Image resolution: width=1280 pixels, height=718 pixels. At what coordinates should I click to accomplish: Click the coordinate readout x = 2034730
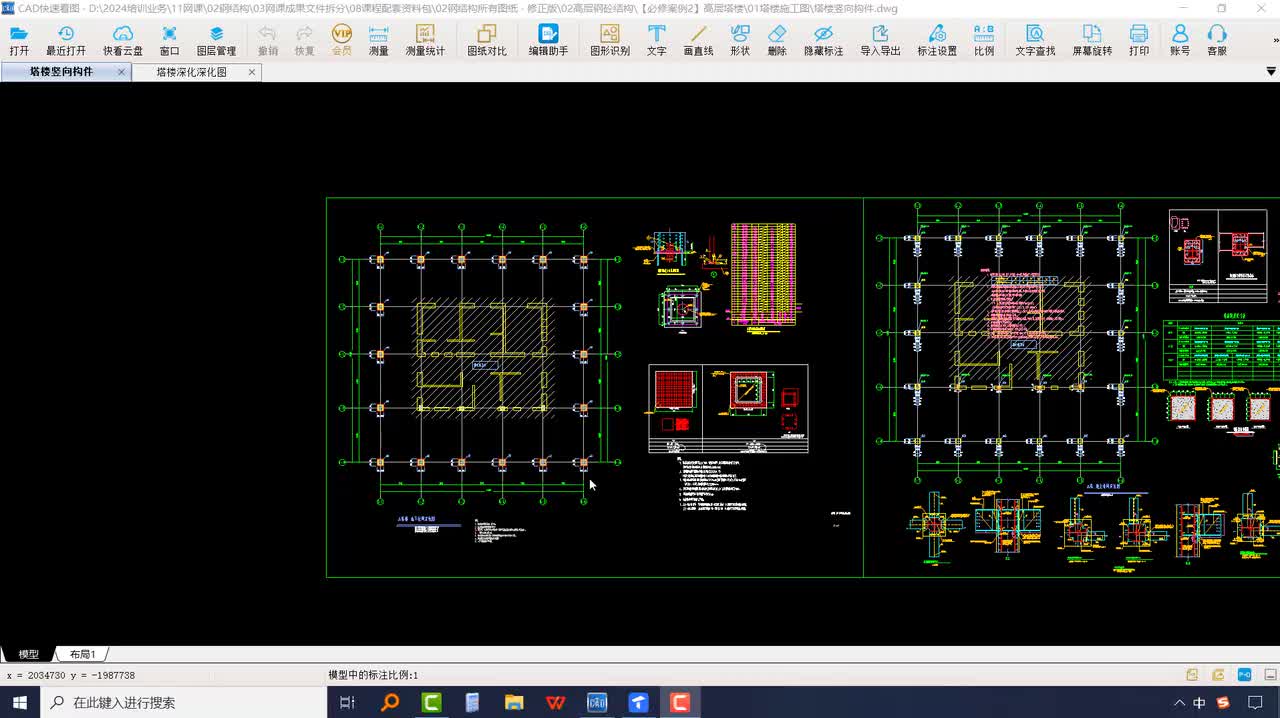click(x=71, y=676)
